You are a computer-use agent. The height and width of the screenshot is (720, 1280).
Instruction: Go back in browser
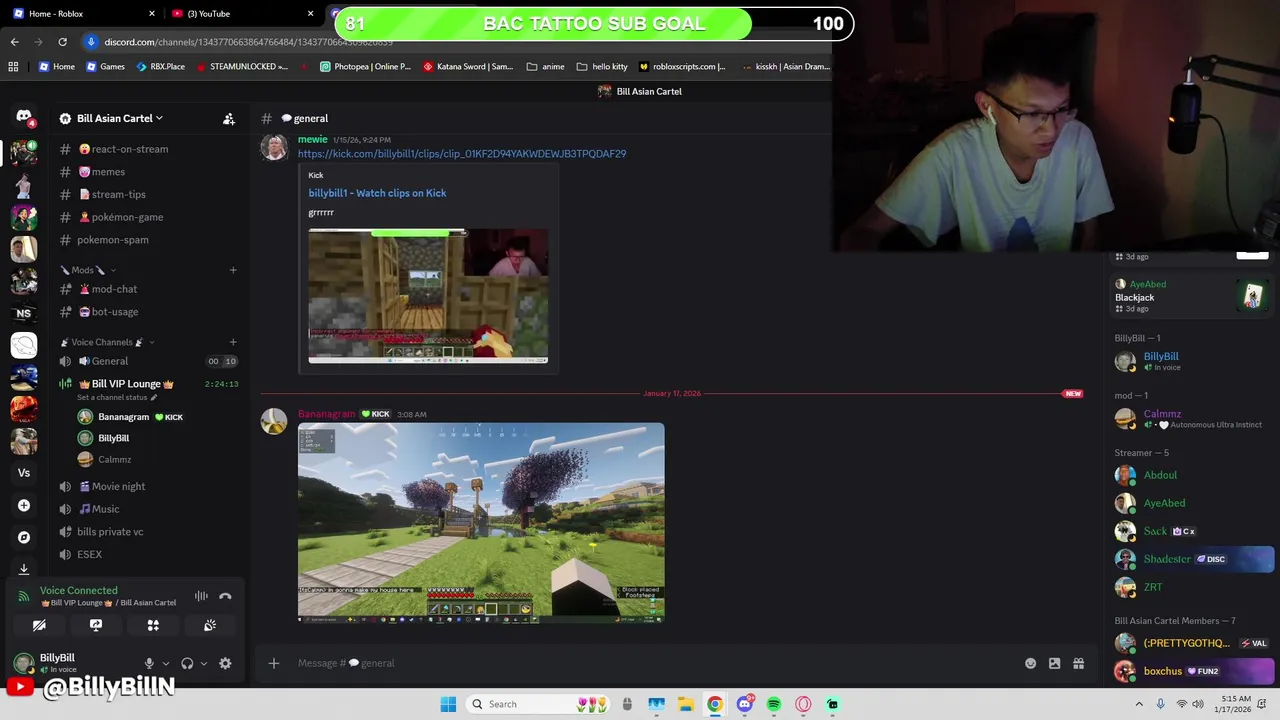click(x=14, y=42)
